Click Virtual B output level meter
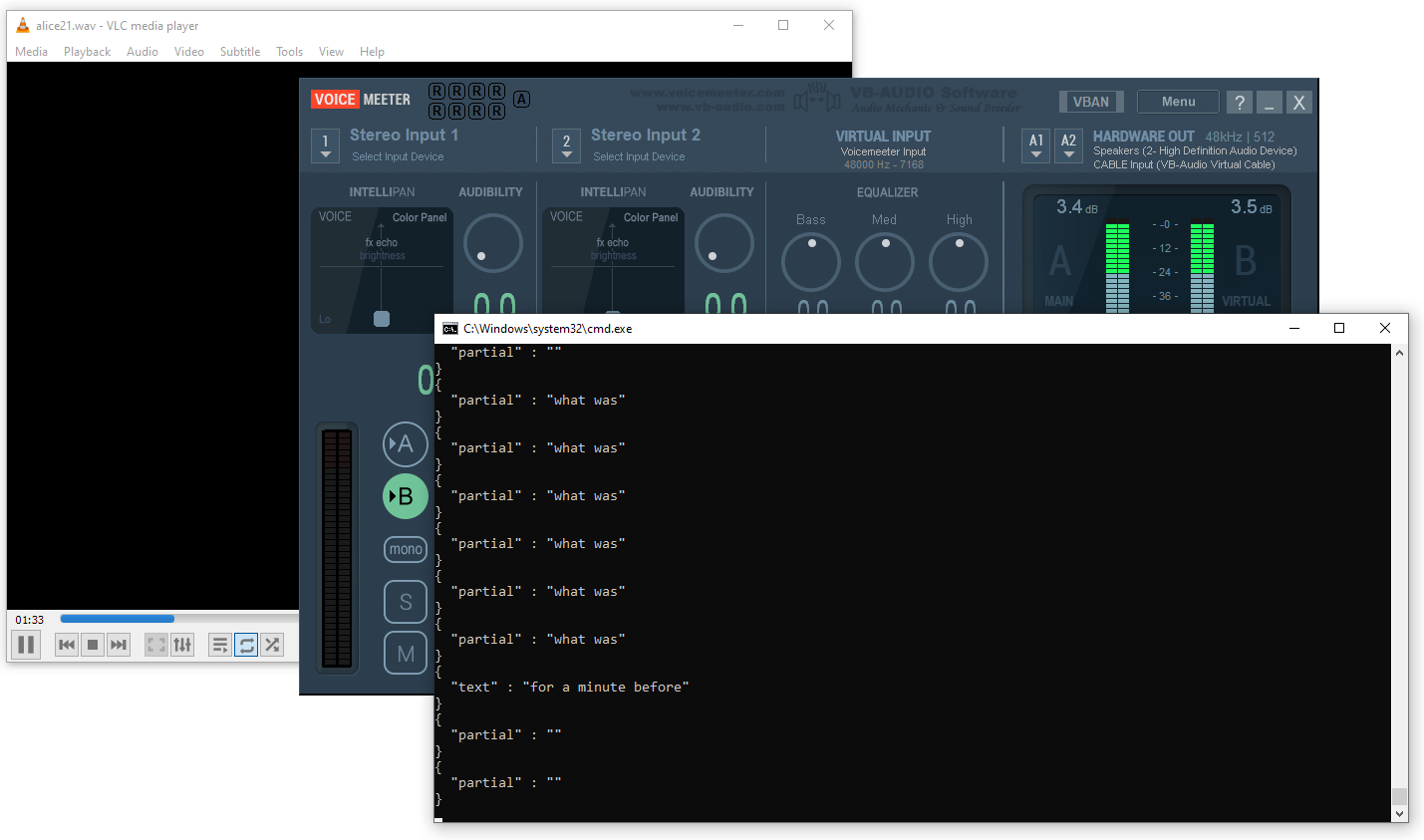The image size is (1424, 840). (x=1202, y=266)
